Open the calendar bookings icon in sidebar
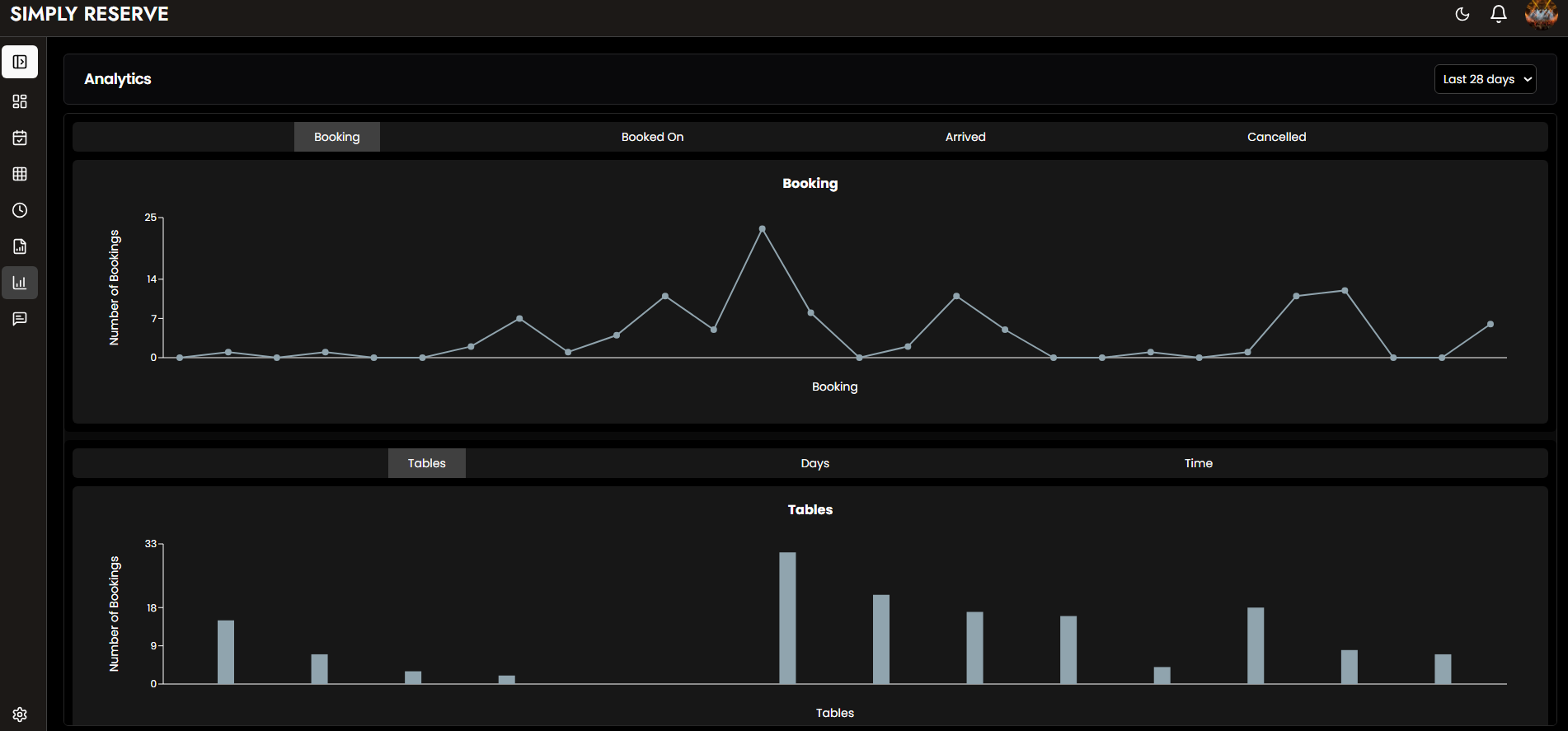Screen dimensions: 1568x731 pyautogui.click(x=20, y=138)
